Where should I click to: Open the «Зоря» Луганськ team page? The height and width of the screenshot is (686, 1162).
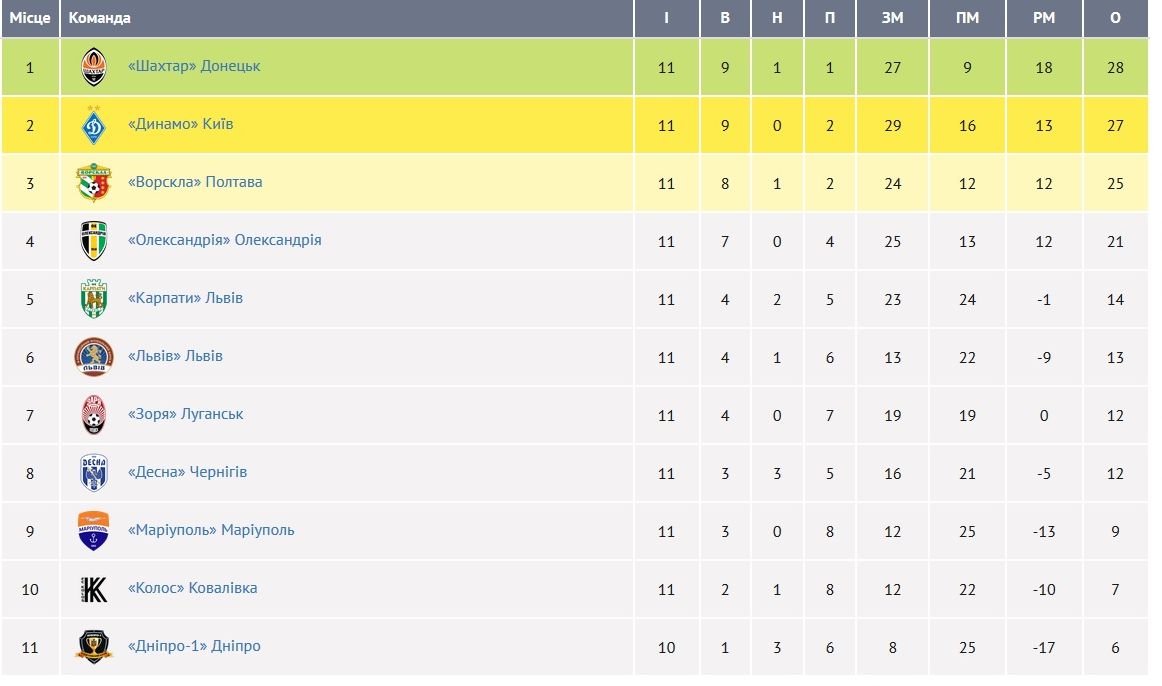(185, 414)
